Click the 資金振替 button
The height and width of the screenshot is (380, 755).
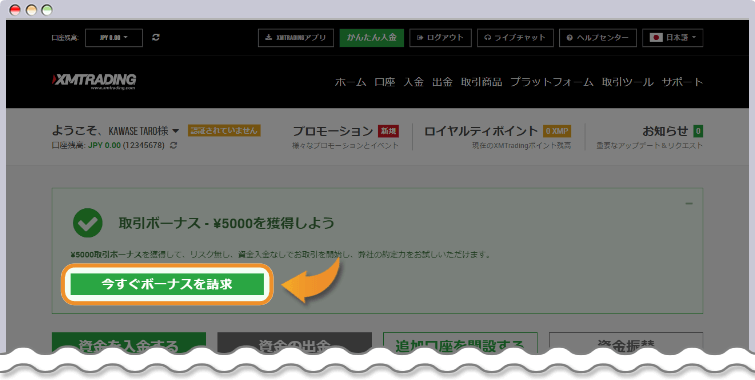click(626, 343)
